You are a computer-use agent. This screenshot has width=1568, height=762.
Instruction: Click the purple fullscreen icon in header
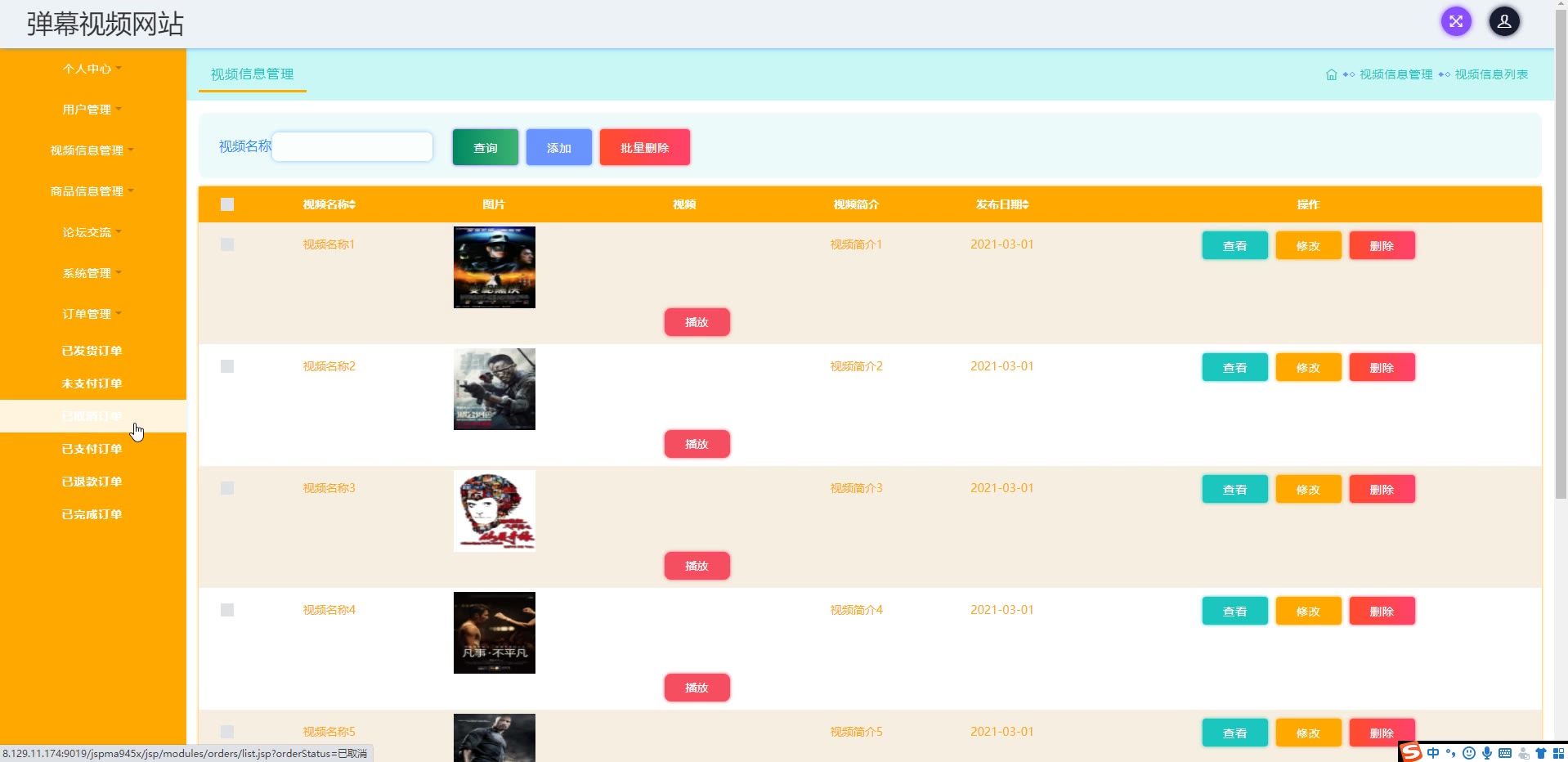coord(1456,21)
